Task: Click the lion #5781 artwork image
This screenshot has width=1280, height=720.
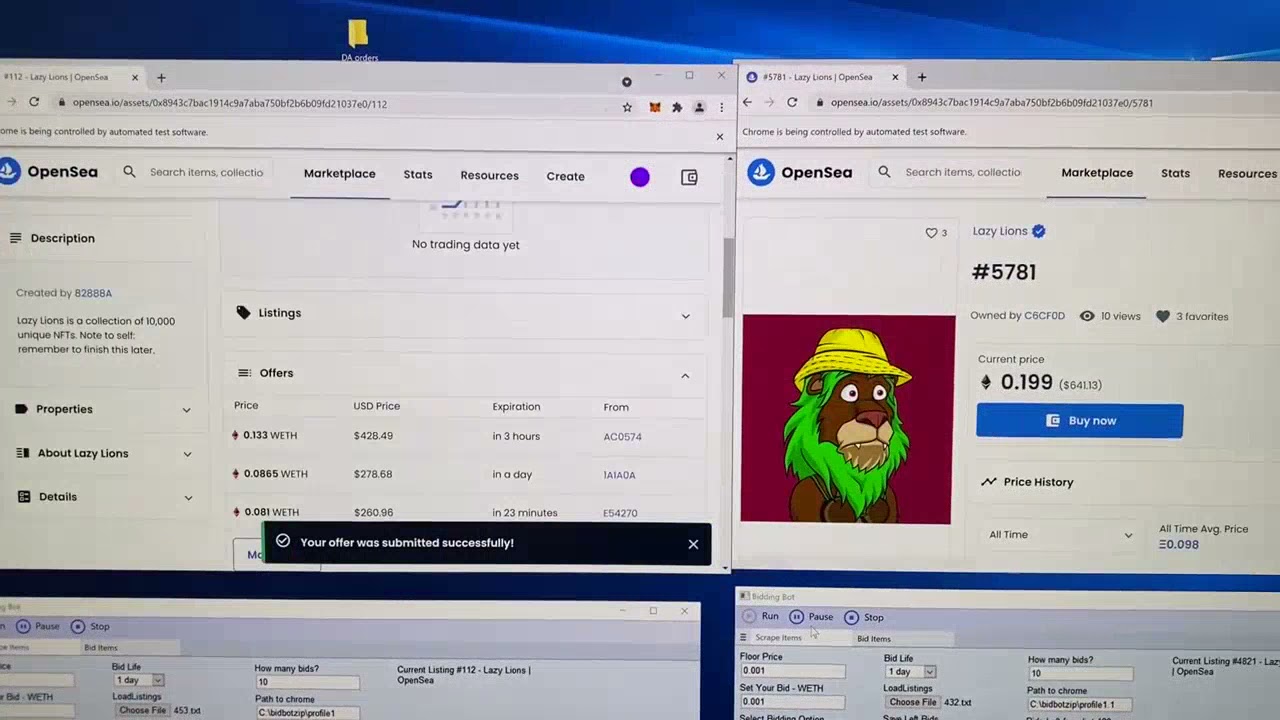Action: tap(848, 420)
